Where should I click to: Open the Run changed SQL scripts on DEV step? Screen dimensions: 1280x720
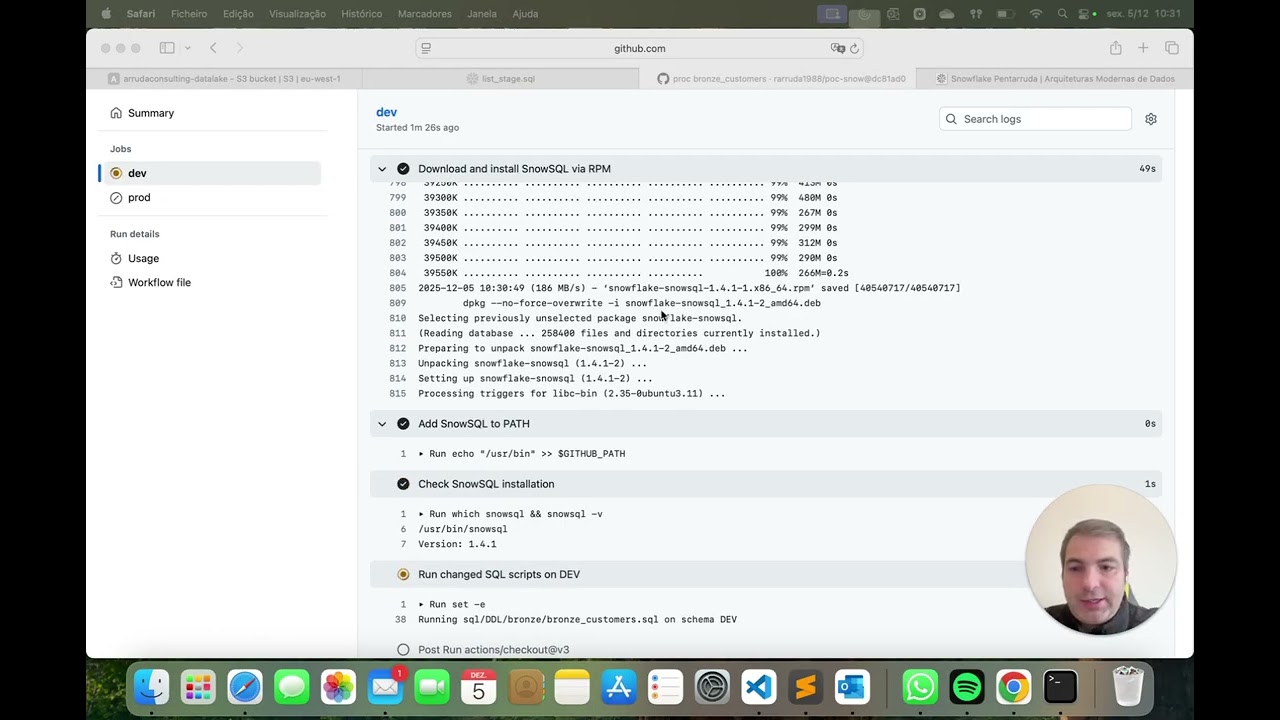(x=766, y=574)
